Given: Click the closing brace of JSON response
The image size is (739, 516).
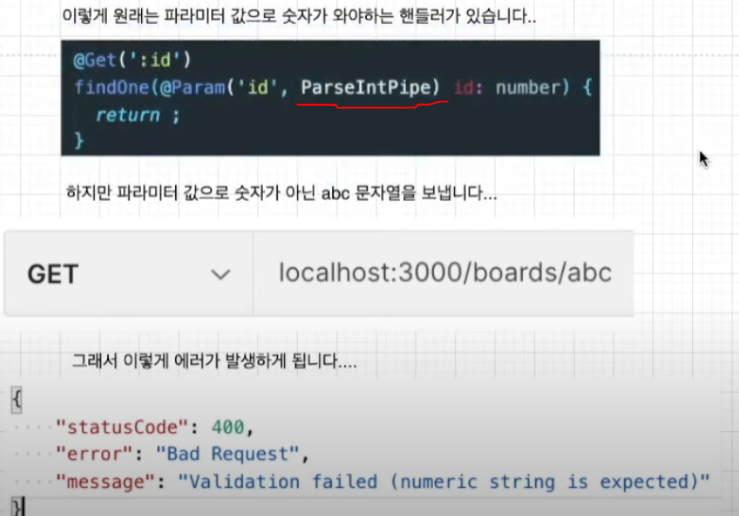Looking at the screenshot, I should tap(18, 507).
